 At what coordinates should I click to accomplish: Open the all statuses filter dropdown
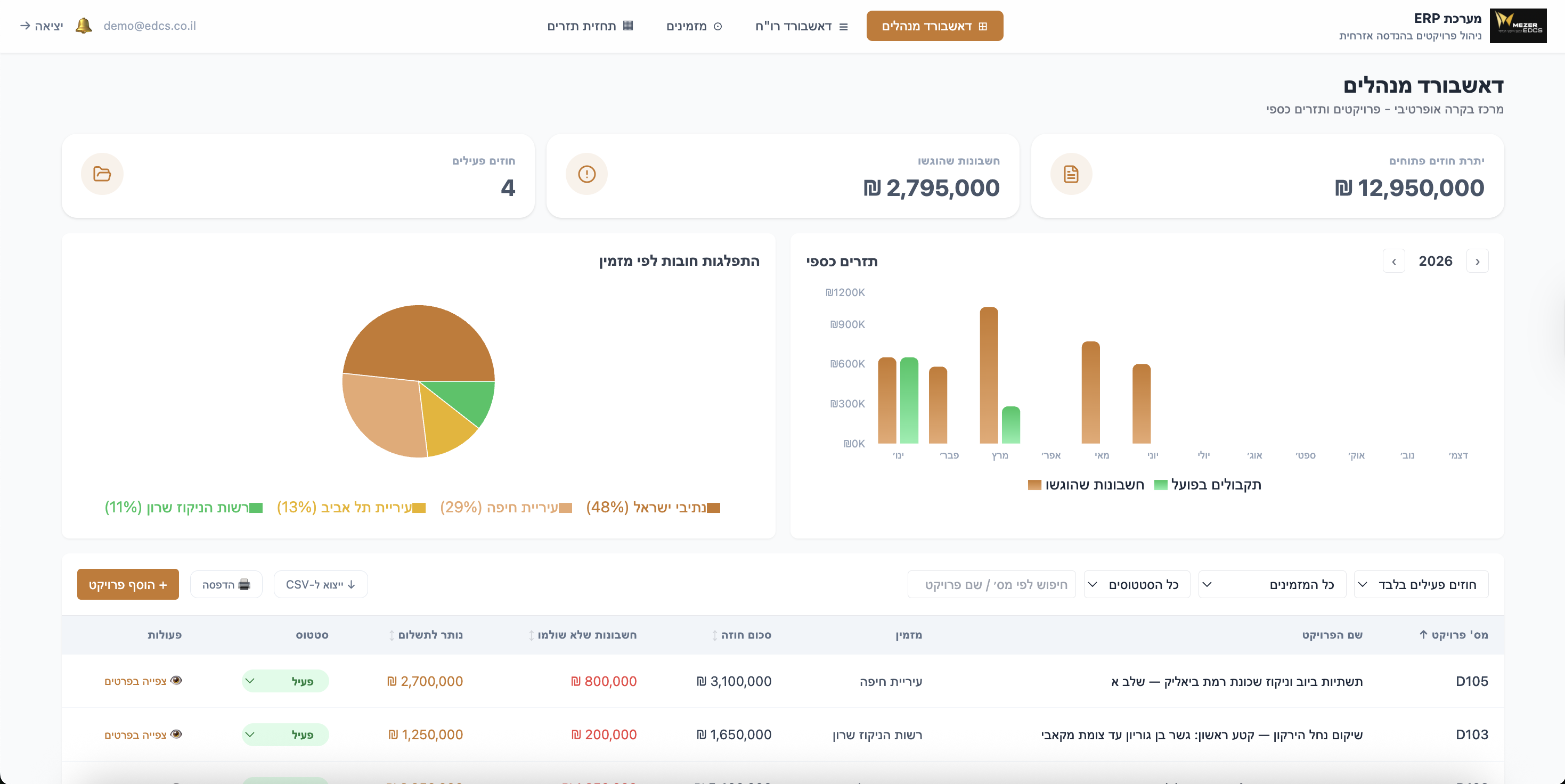[x=1136, y=584]
